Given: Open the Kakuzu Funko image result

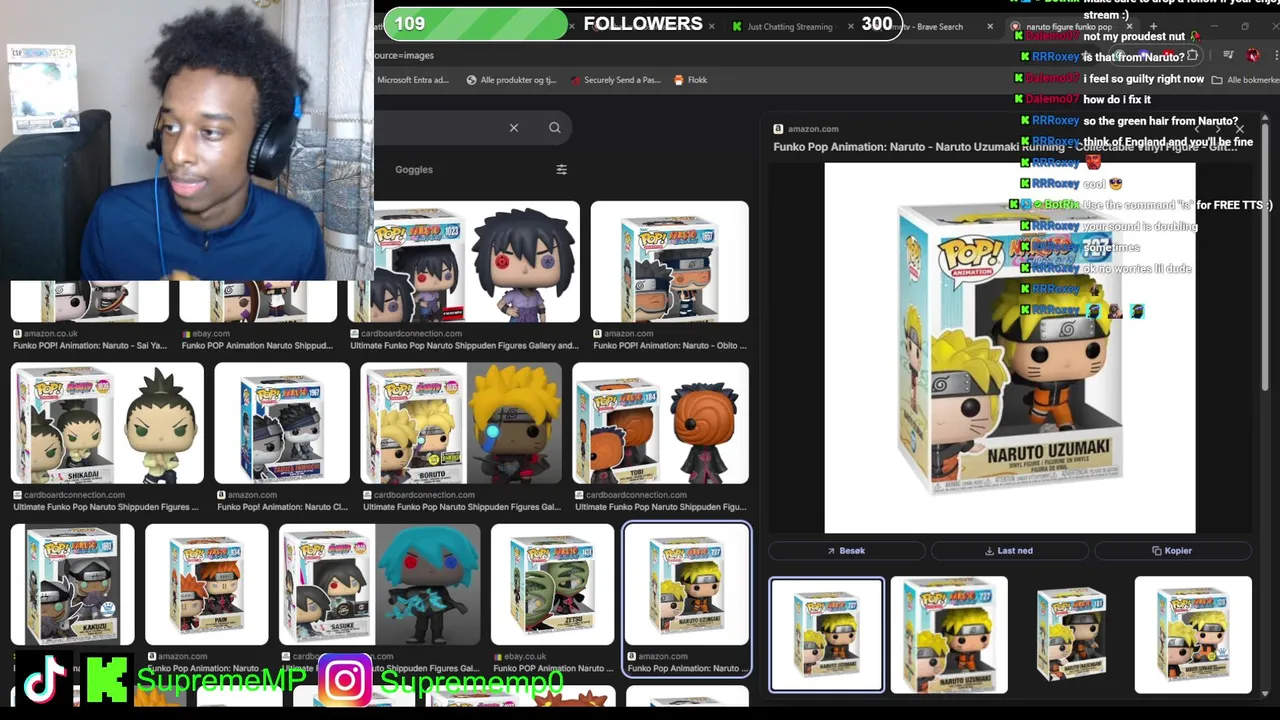Looking at the screenshot, I should click(x=72, y=585).
